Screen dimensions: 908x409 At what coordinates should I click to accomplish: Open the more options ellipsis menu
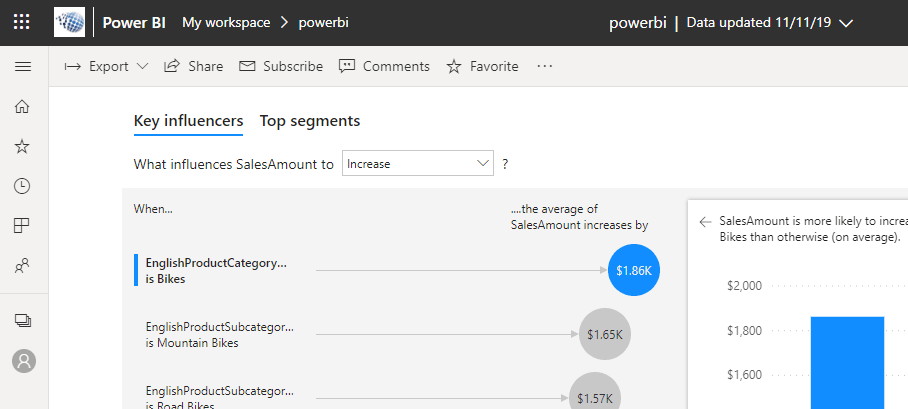click(x=544, y=67)
